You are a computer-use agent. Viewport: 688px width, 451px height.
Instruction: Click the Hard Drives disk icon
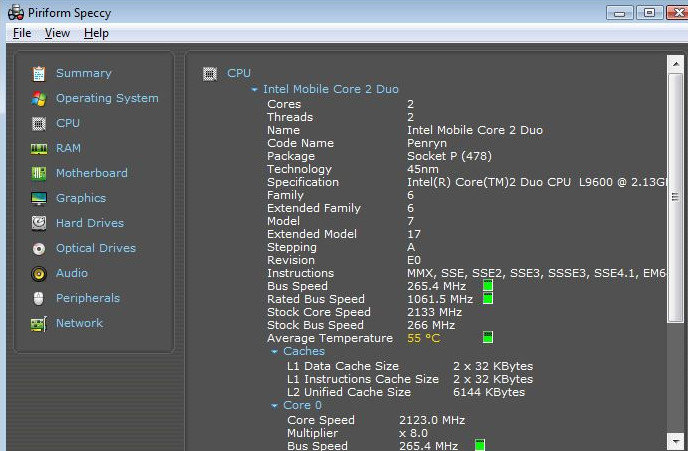tap(39, 223)
